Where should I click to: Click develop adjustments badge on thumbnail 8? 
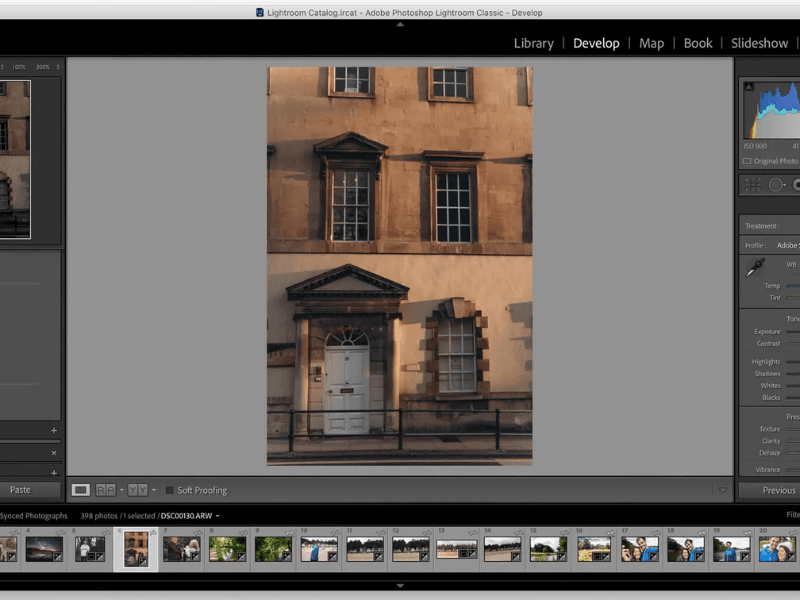tap(241, 557)
